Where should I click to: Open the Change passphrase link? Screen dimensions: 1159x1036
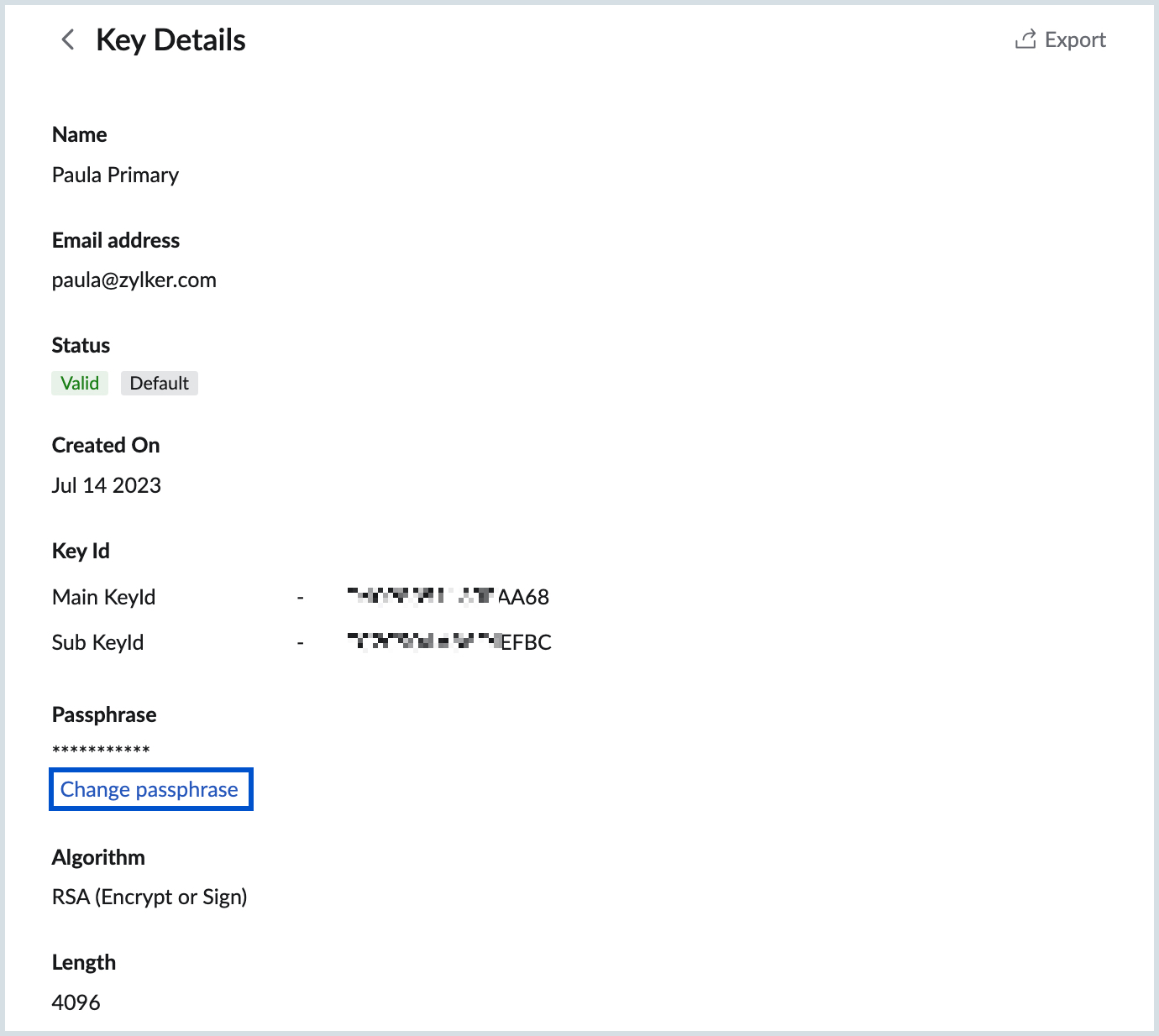[x=149, y=789]
